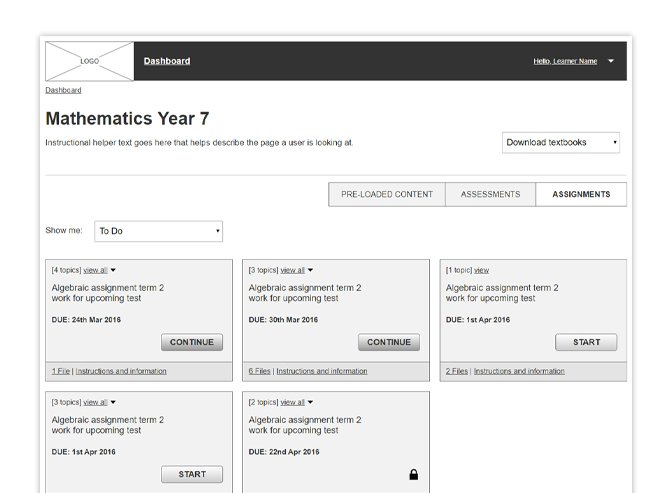Expand the topics arrow on the 30th Mar card
The width and height of the screenshot is (672, 493).
[310, 270]
